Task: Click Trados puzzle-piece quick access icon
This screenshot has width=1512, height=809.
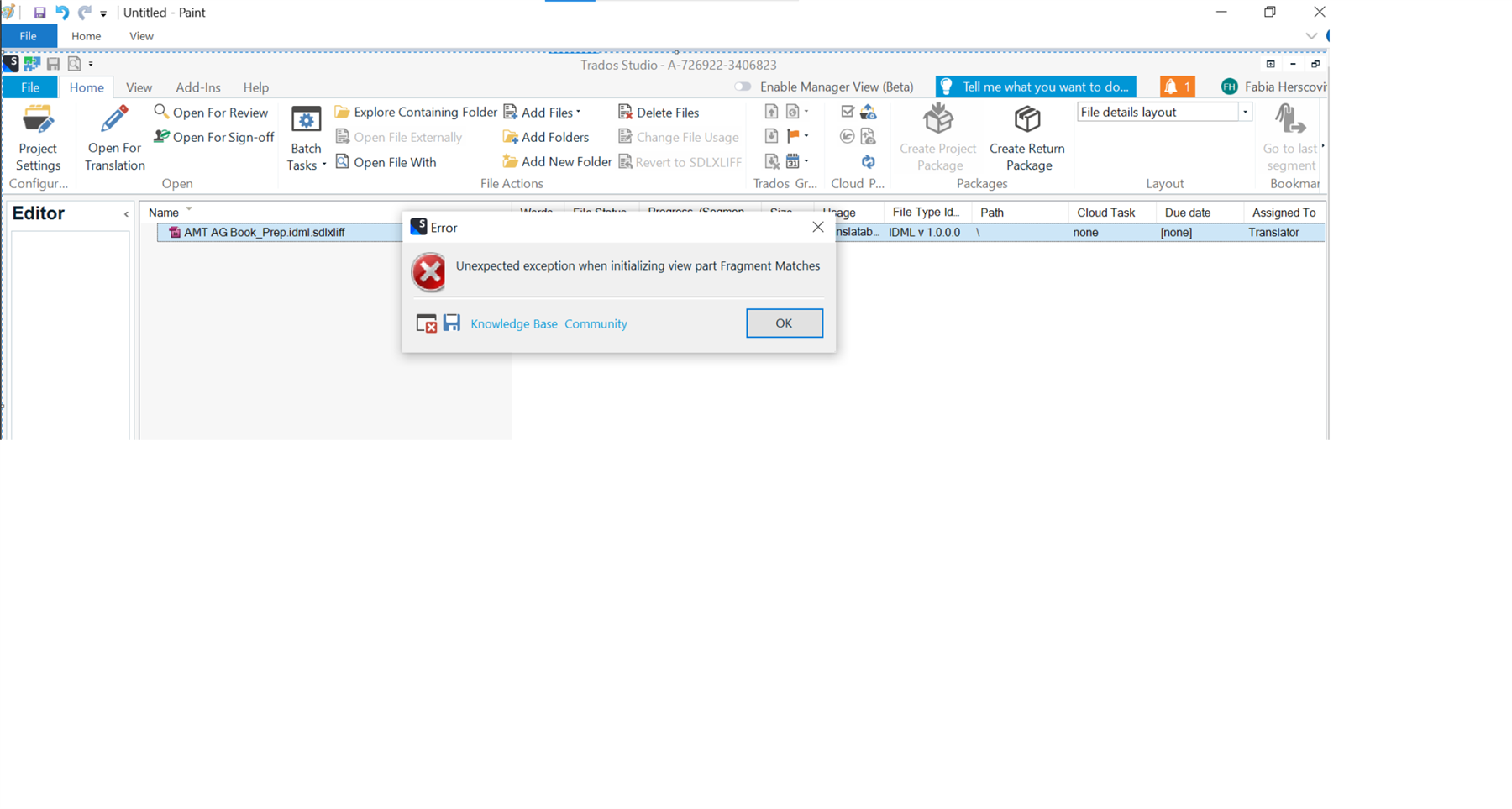Action: 32,64
